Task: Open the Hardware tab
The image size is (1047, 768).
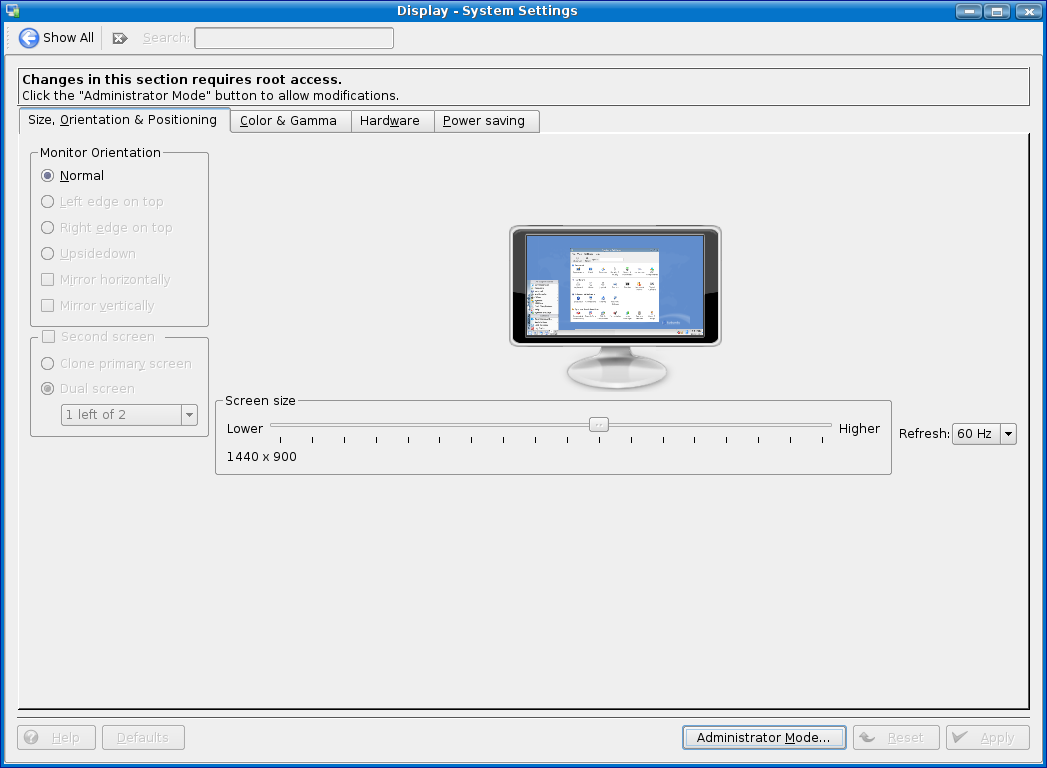Action: click(x=390, y=121)
